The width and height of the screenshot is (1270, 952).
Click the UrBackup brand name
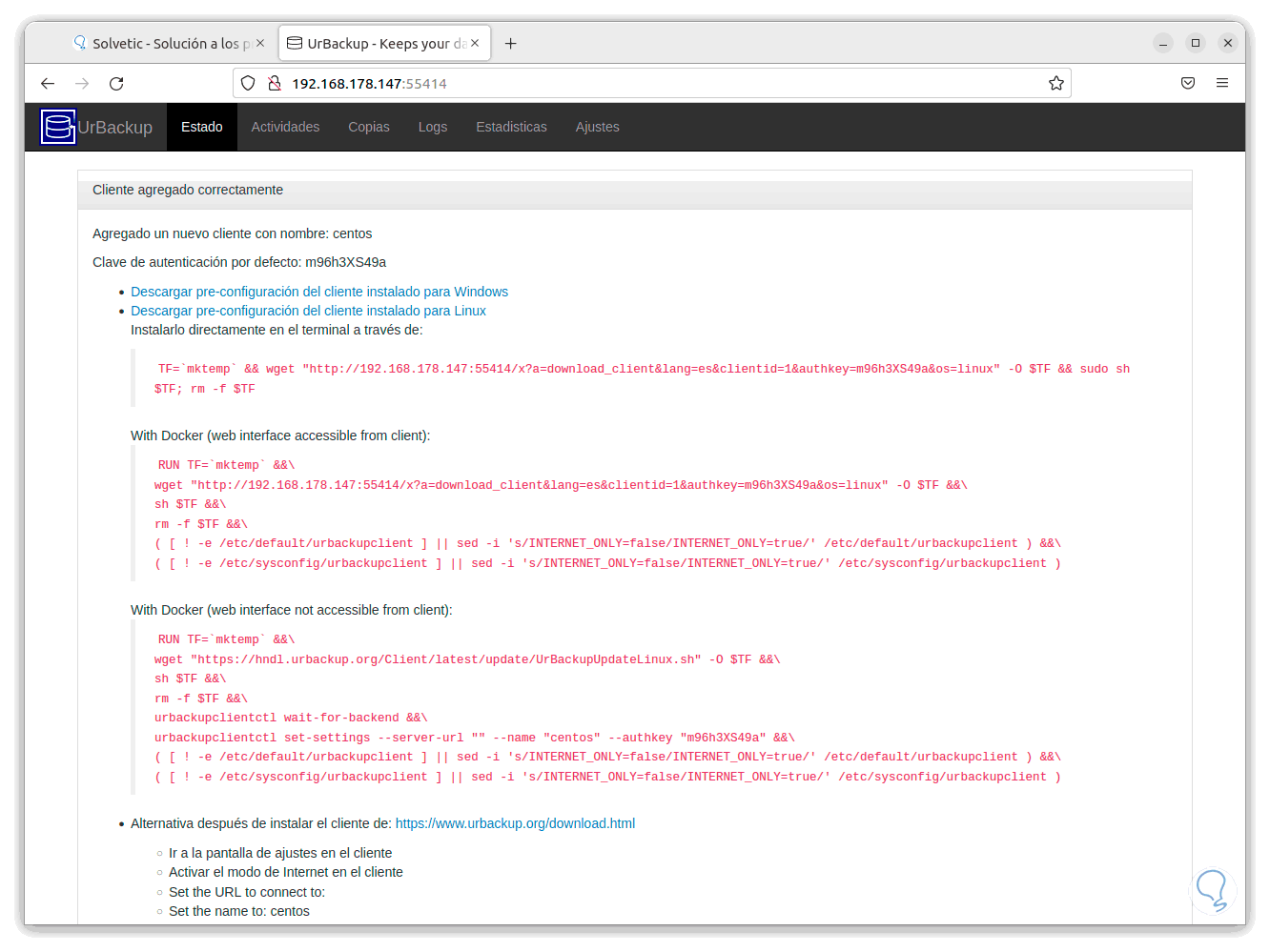[x=115, y=128]
